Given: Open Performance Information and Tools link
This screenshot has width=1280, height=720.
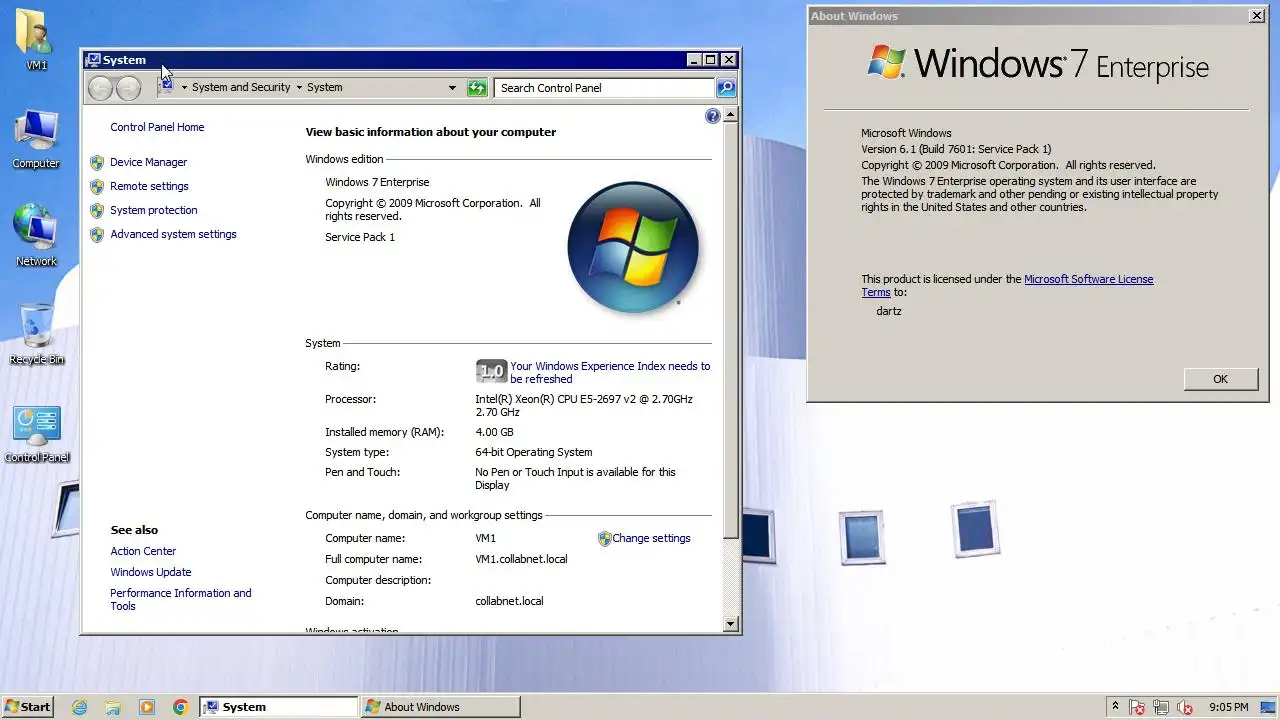Looking at the screenshot, I should click(181, 599).
